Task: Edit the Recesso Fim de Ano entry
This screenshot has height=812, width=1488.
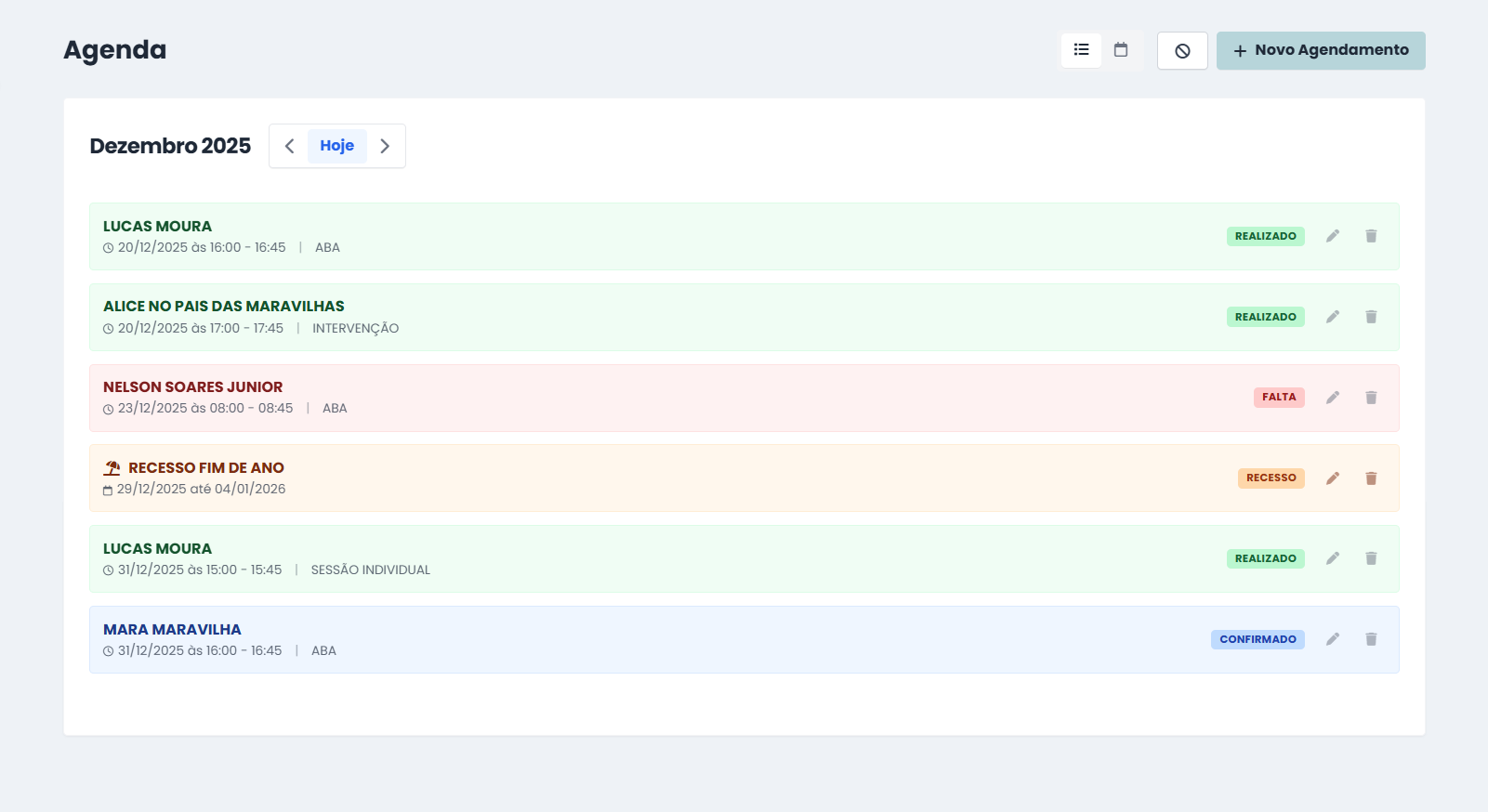Action: (x=1332, y=478)
